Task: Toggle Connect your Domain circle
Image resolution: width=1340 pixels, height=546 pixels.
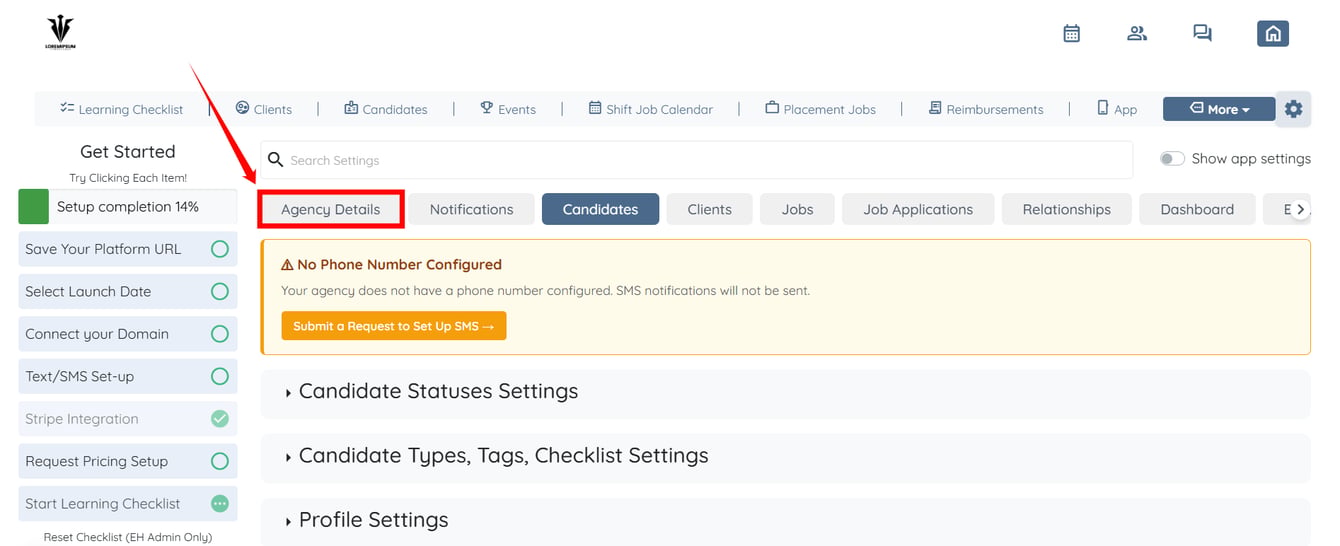Action: 220,334
